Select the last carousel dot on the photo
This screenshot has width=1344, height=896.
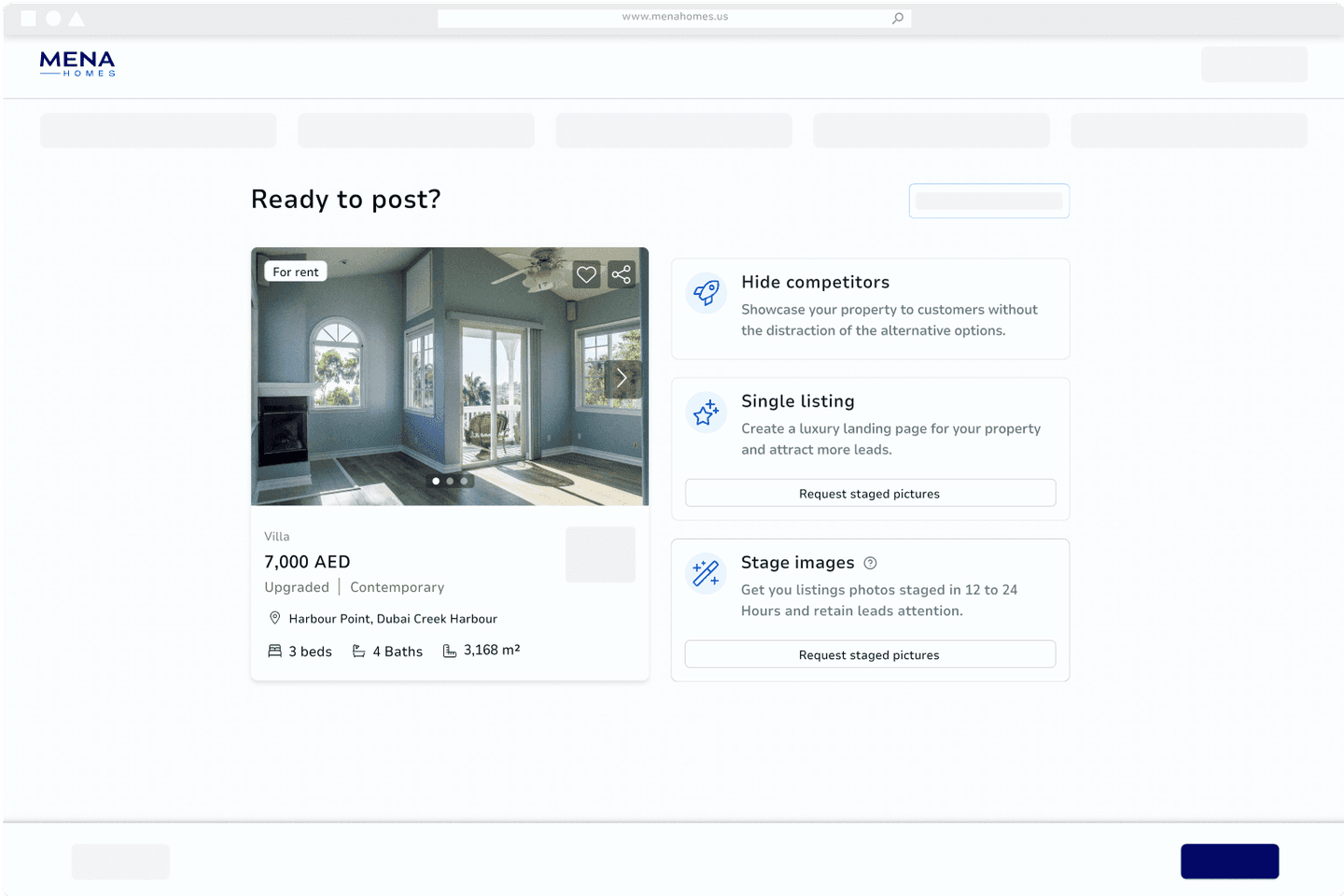pyautogui.click(x=464, y=482)
